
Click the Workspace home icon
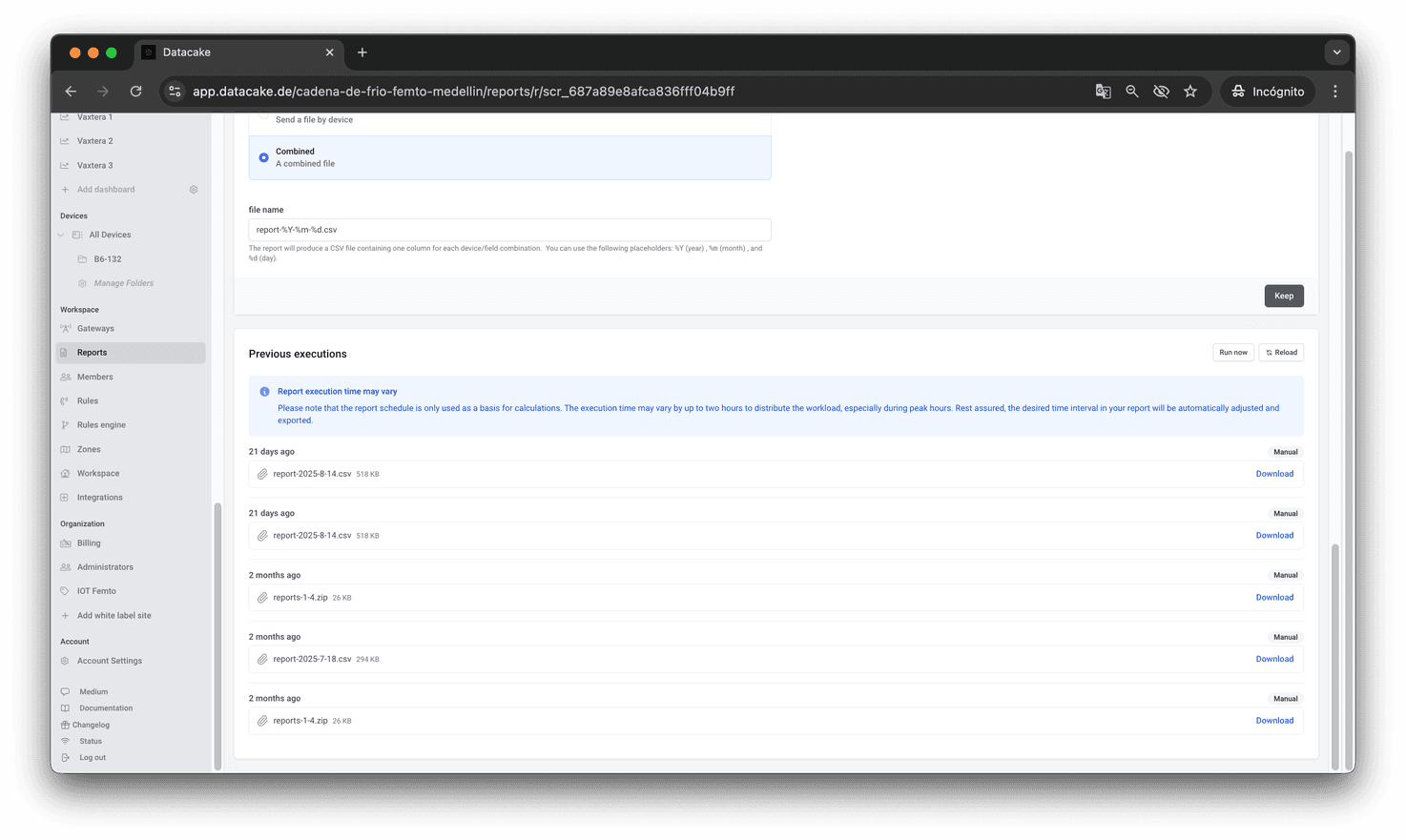pos(65,474)
